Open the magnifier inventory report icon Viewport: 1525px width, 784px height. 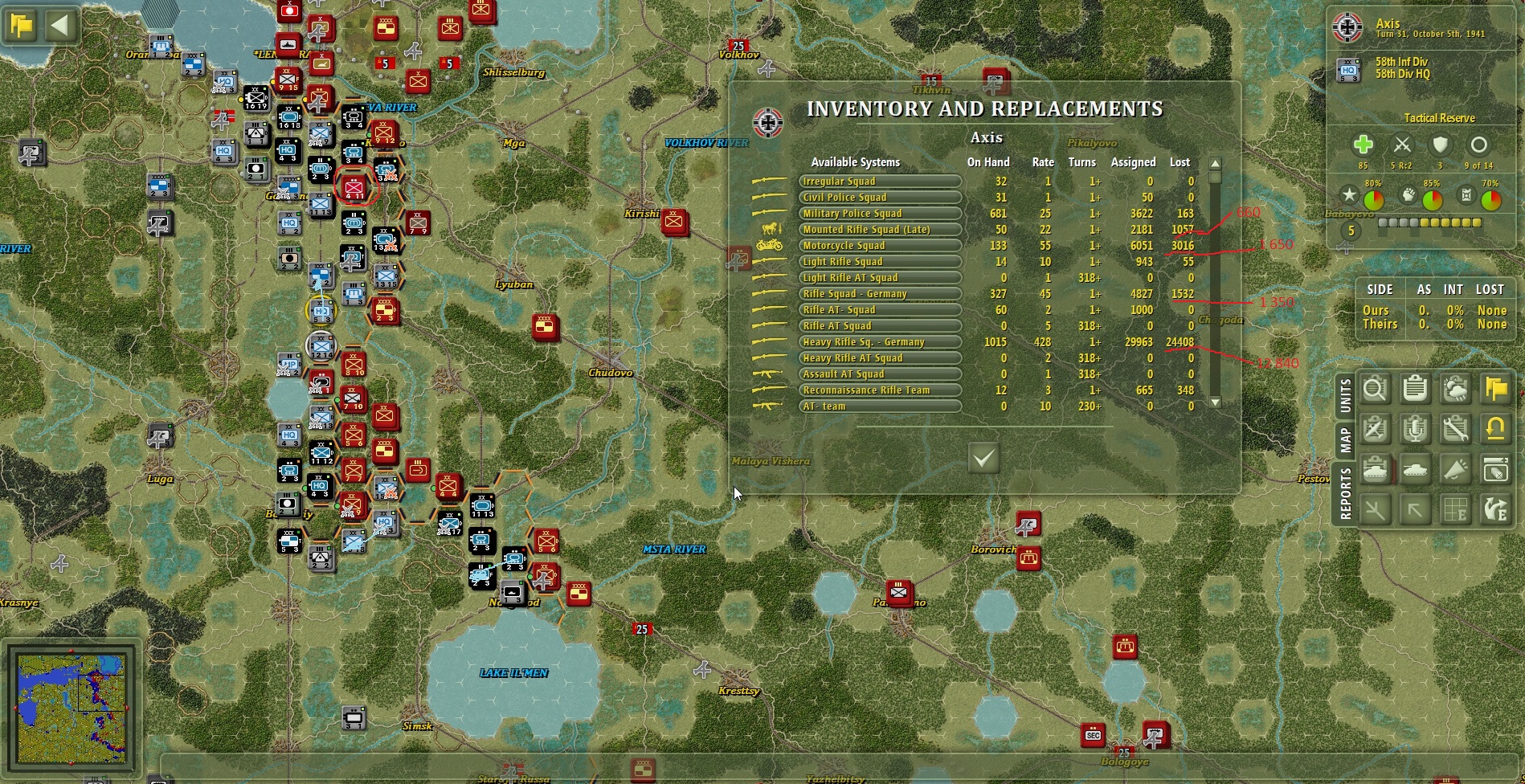point(1376,389)
